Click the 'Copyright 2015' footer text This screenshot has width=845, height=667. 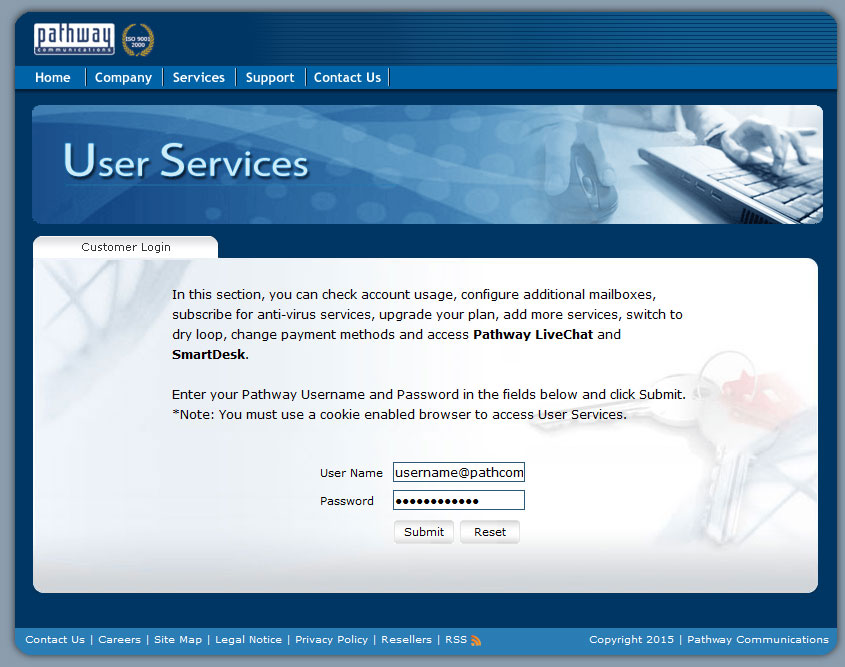631,640
